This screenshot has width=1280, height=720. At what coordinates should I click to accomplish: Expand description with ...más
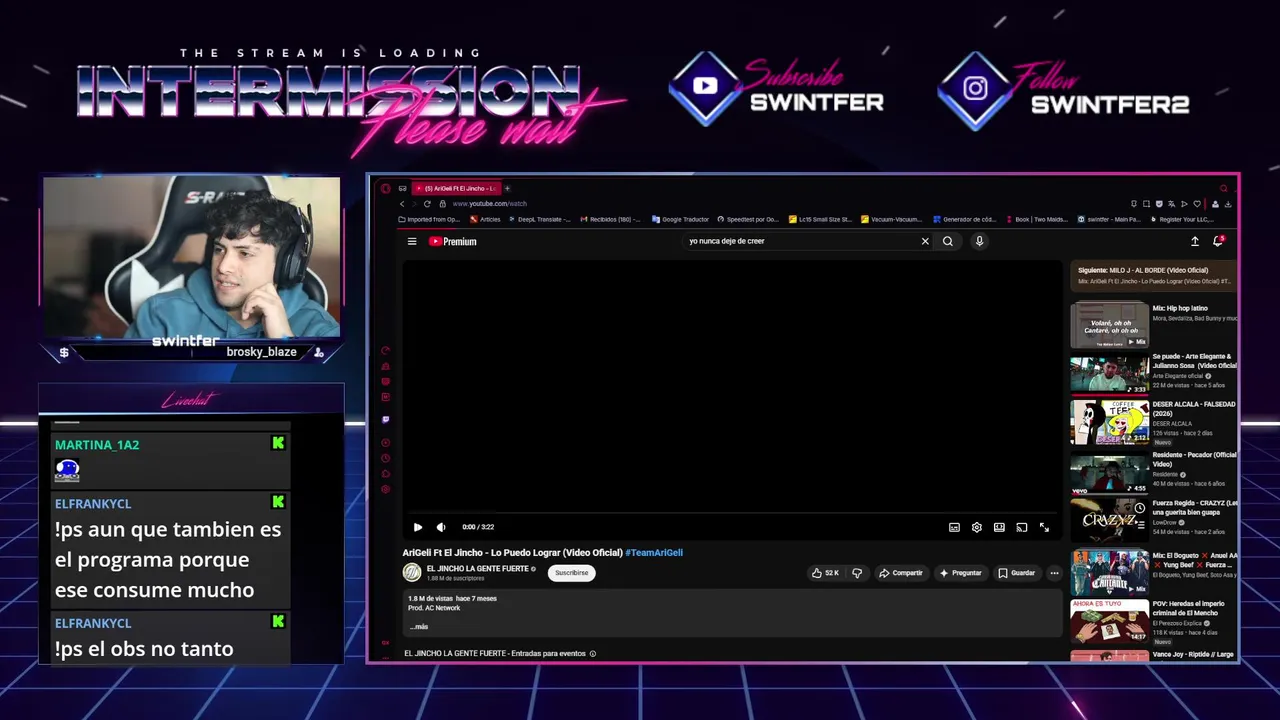pos(419,627)
